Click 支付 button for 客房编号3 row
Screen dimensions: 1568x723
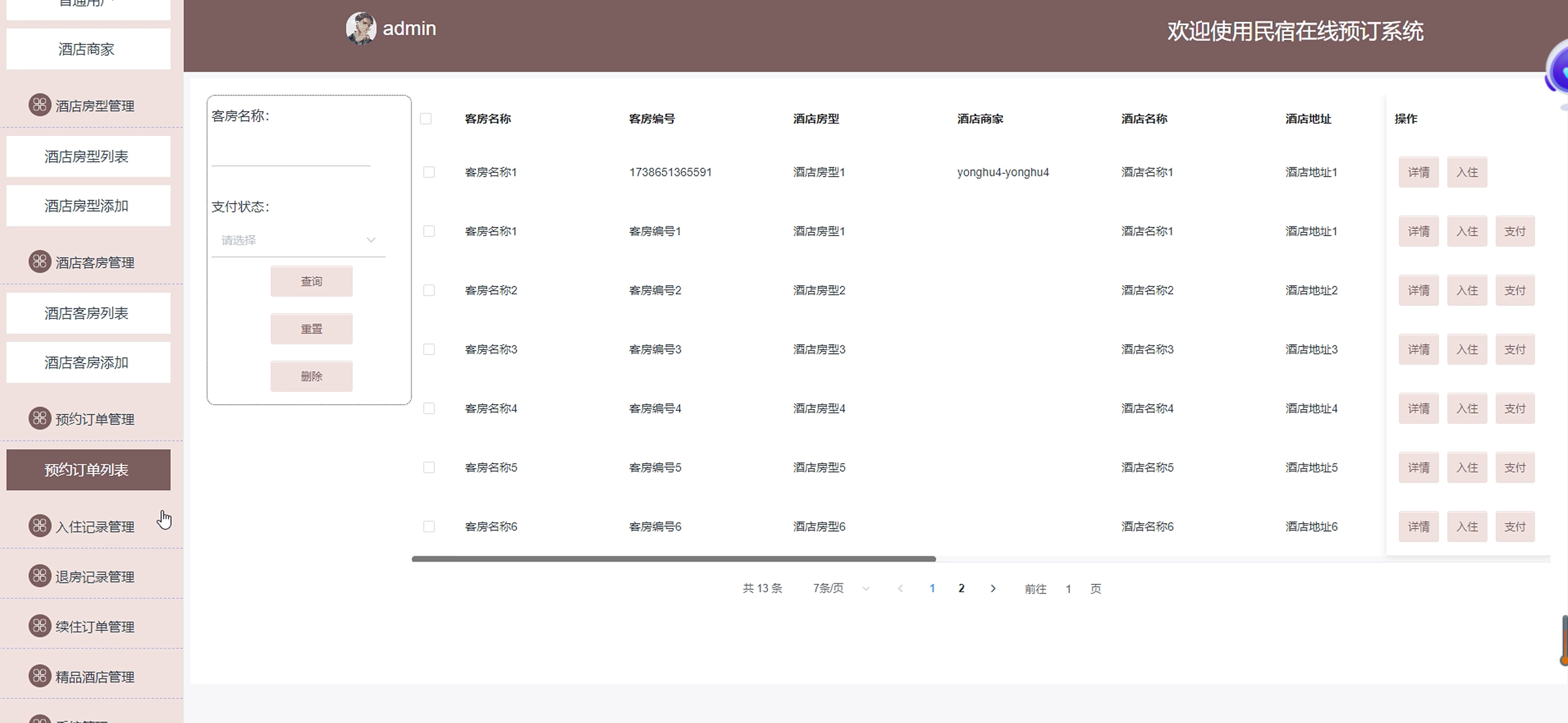tap(1515, 350)
